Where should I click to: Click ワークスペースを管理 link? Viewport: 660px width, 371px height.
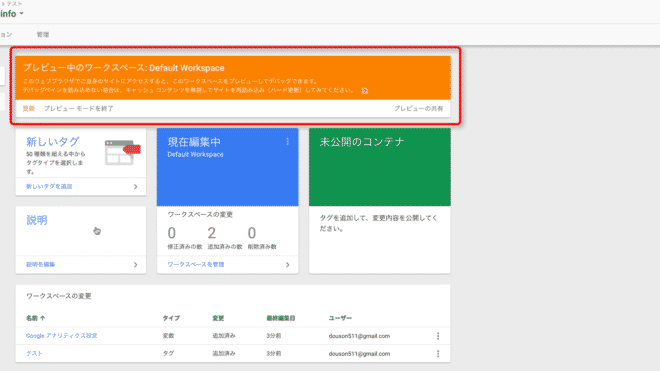click(196, 264)
